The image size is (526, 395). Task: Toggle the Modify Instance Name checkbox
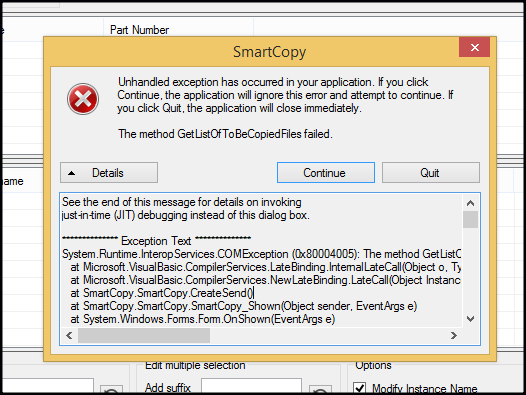coord(360,388)
